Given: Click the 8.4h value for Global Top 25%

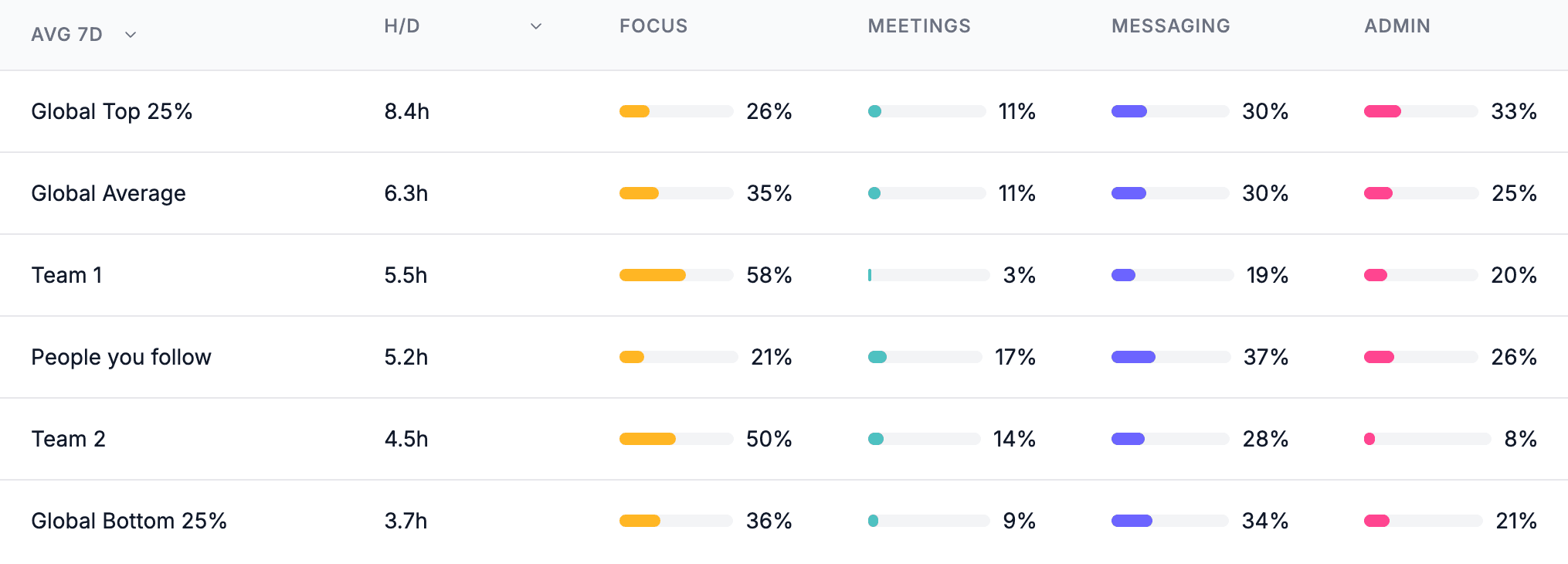Looking at the screenshot, I should [x=405, y=110].
